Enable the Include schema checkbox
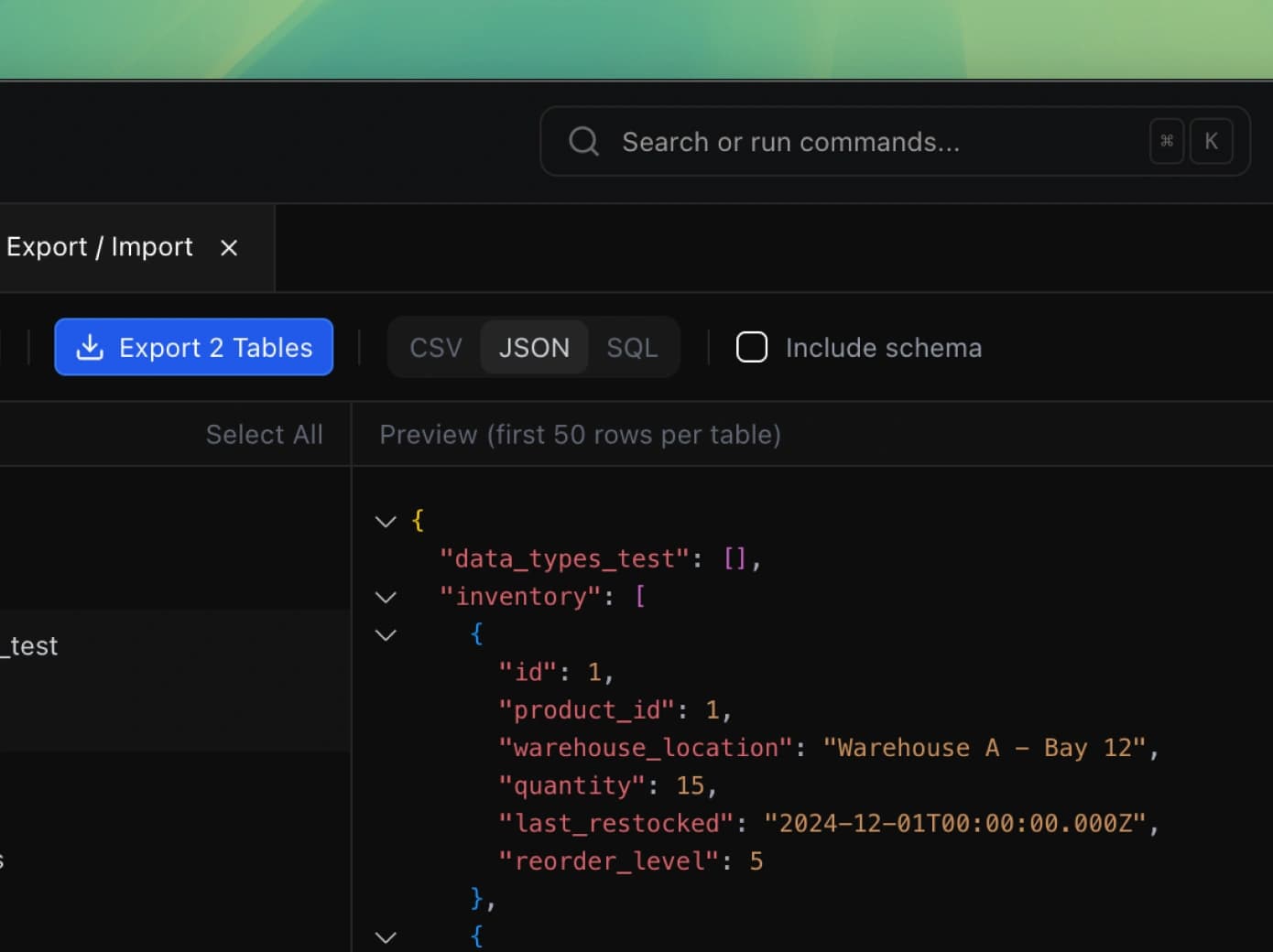Viewport: 1273px width, 952px height. pos(752,348)
